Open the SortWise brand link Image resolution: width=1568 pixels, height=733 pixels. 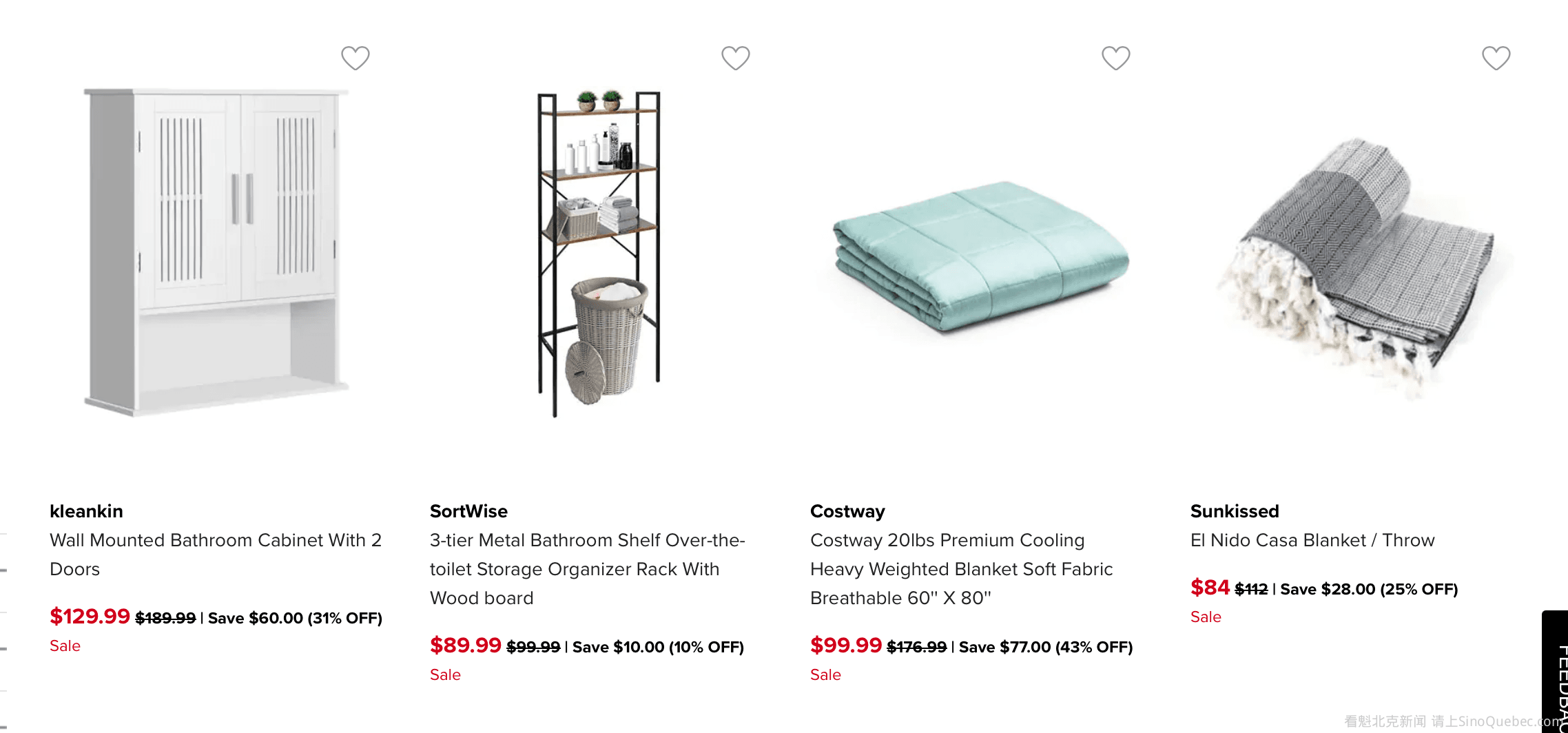pos(468,511)
